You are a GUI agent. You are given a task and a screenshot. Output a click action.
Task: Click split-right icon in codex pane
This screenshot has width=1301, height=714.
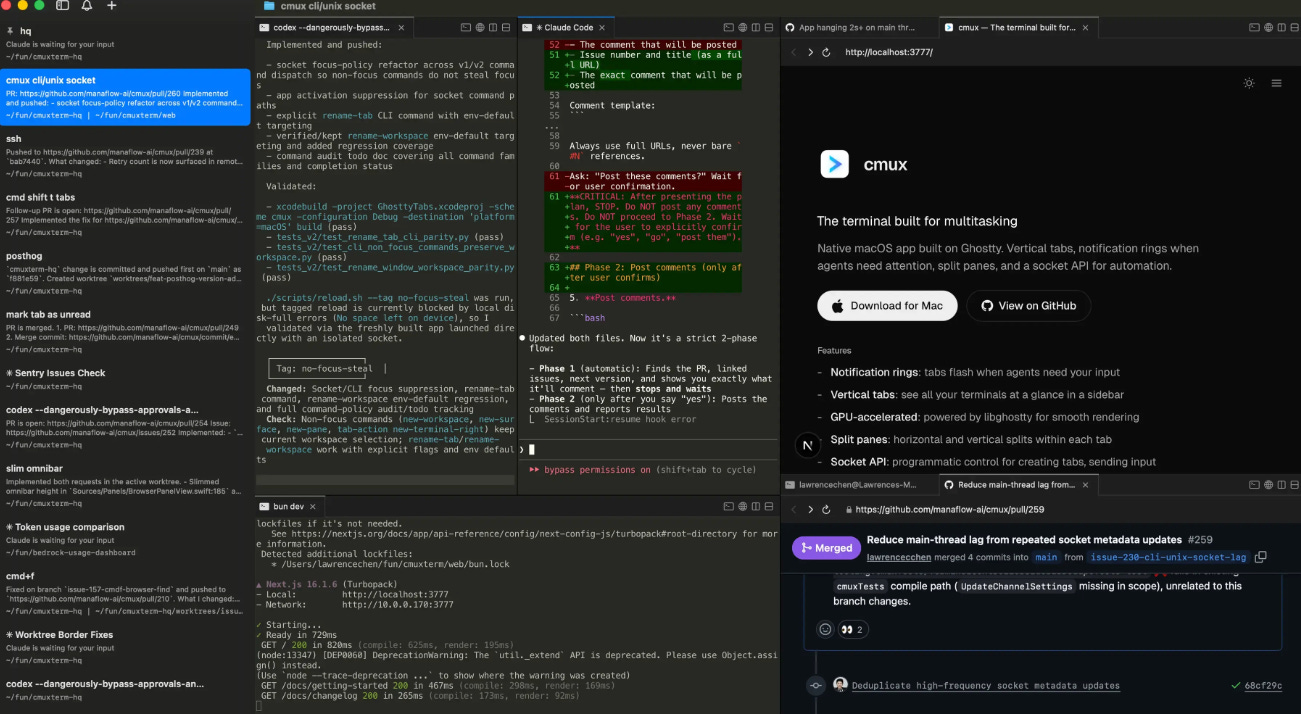click(493, 28)
